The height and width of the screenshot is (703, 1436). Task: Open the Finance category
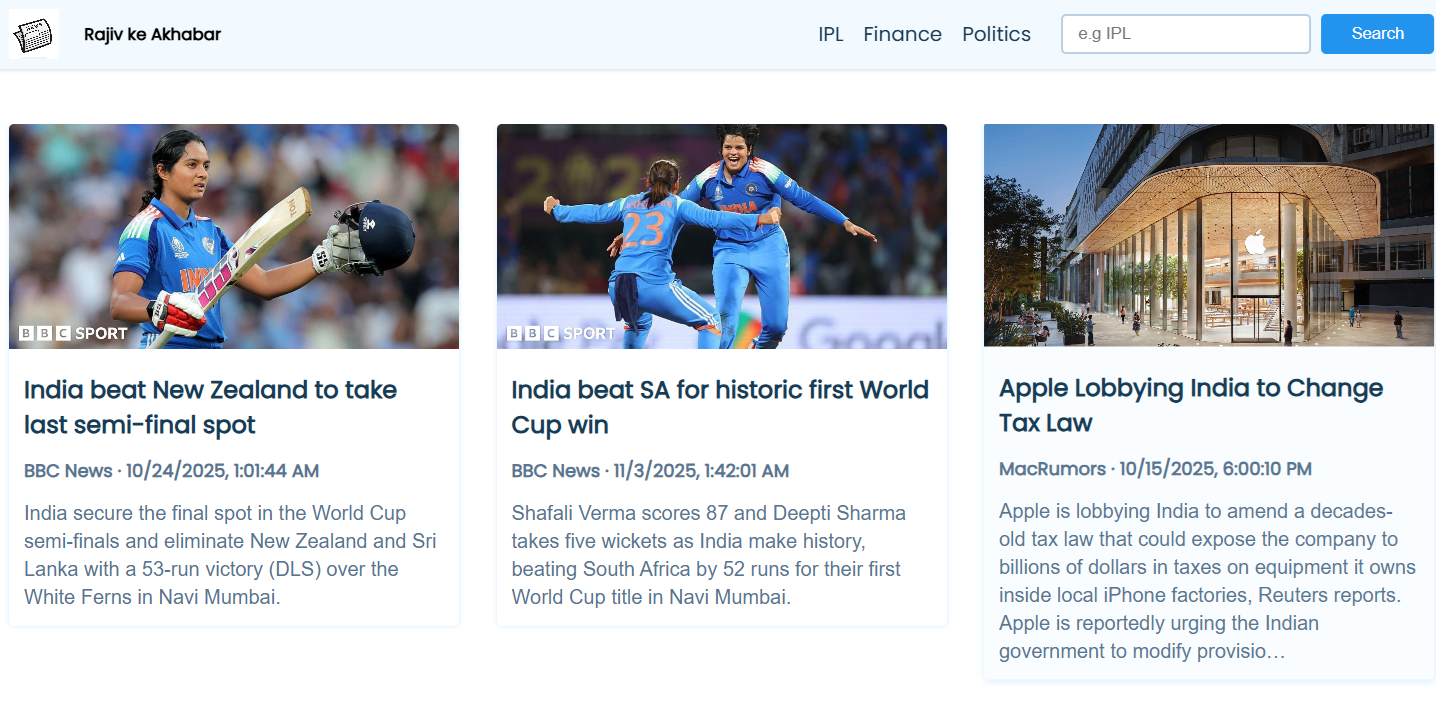(902, 34)
